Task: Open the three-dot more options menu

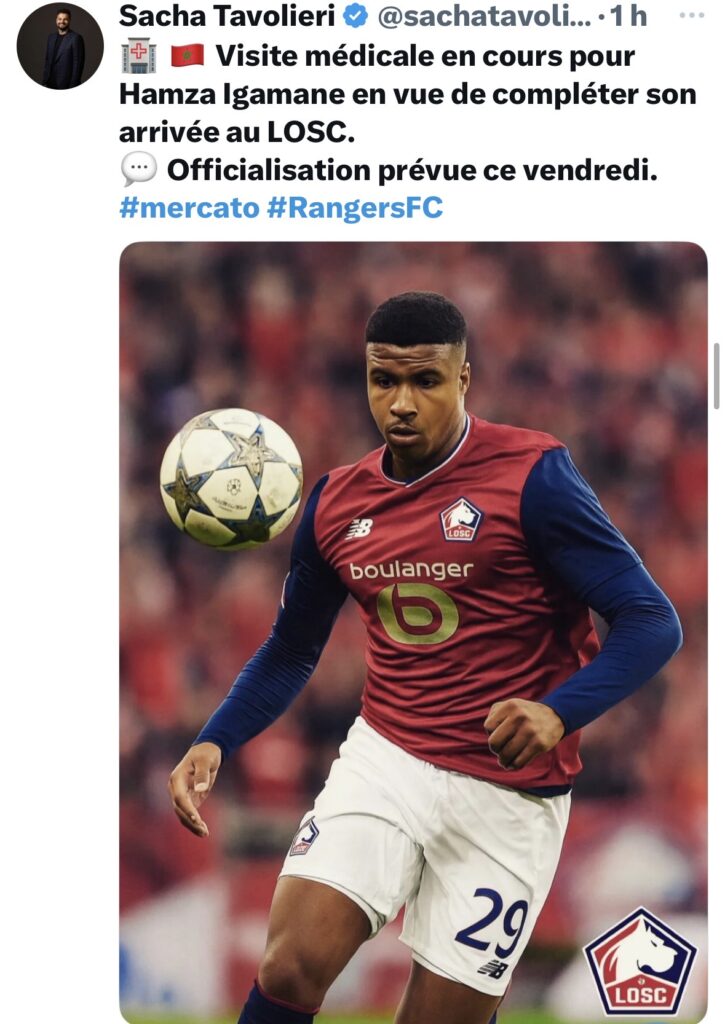Action: 692,15
